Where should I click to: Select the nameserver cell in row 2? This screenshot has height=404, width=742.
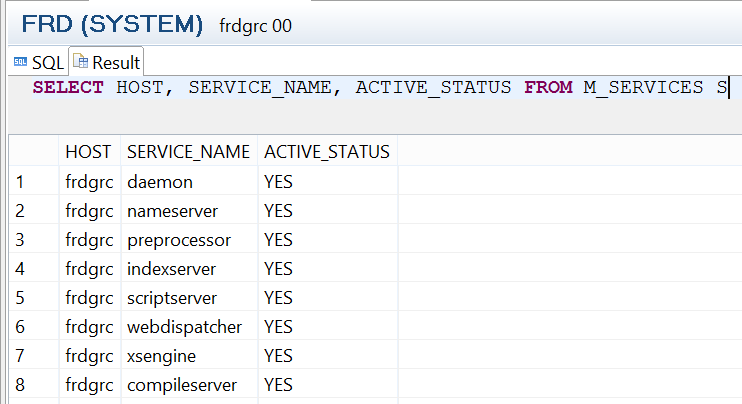[x=189, y=211]
